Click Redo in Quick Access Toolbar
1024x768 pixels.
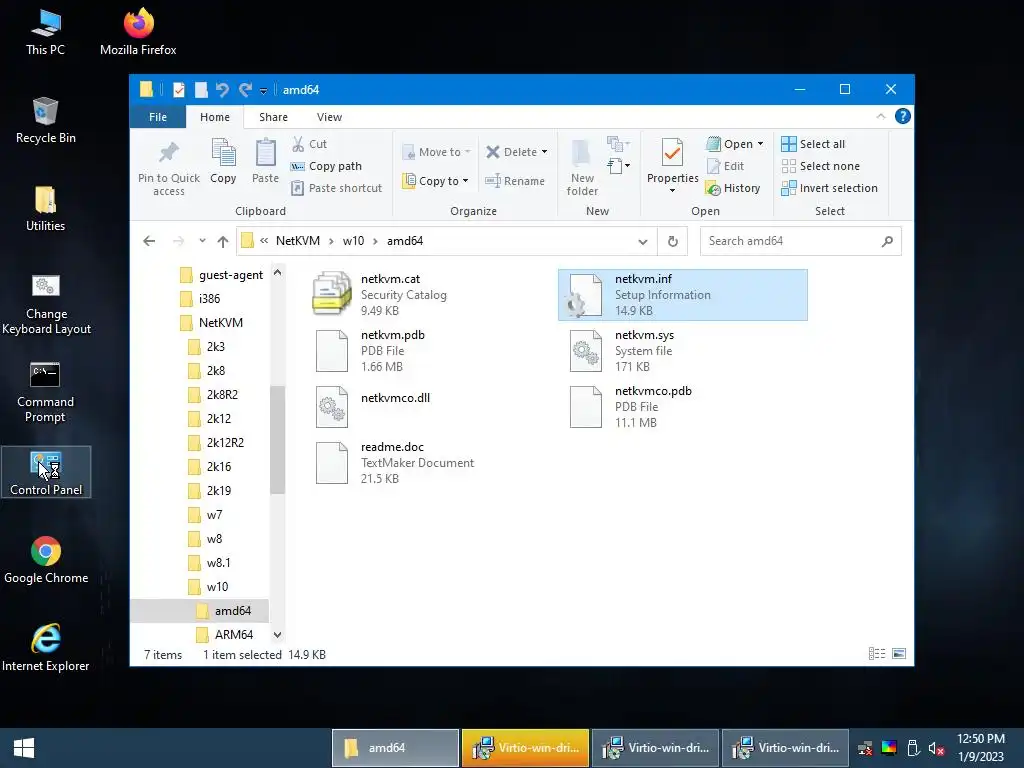[x=245, y=89]
